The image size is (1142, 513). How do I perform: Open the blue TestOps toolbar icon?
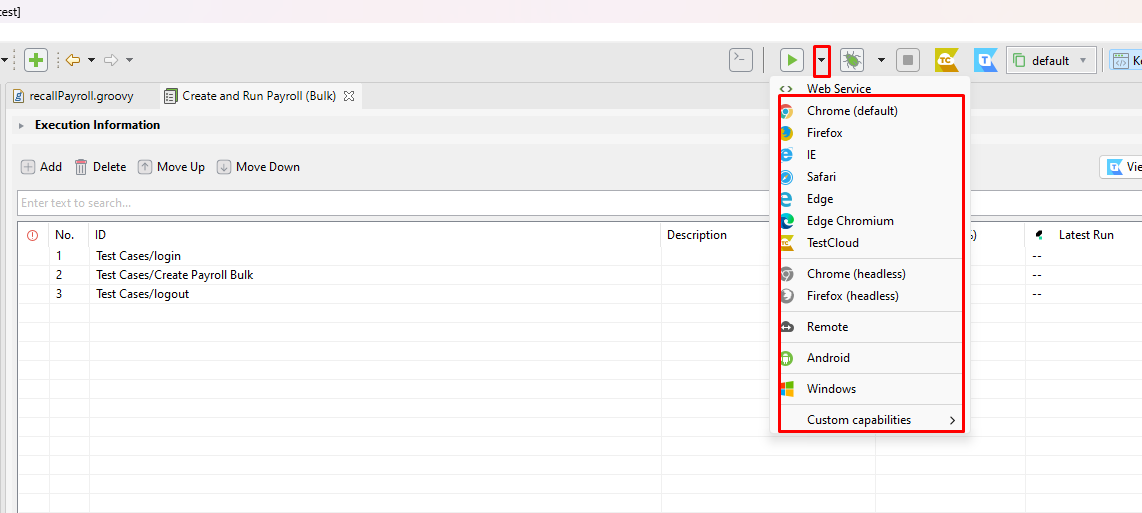pos(986,60)
